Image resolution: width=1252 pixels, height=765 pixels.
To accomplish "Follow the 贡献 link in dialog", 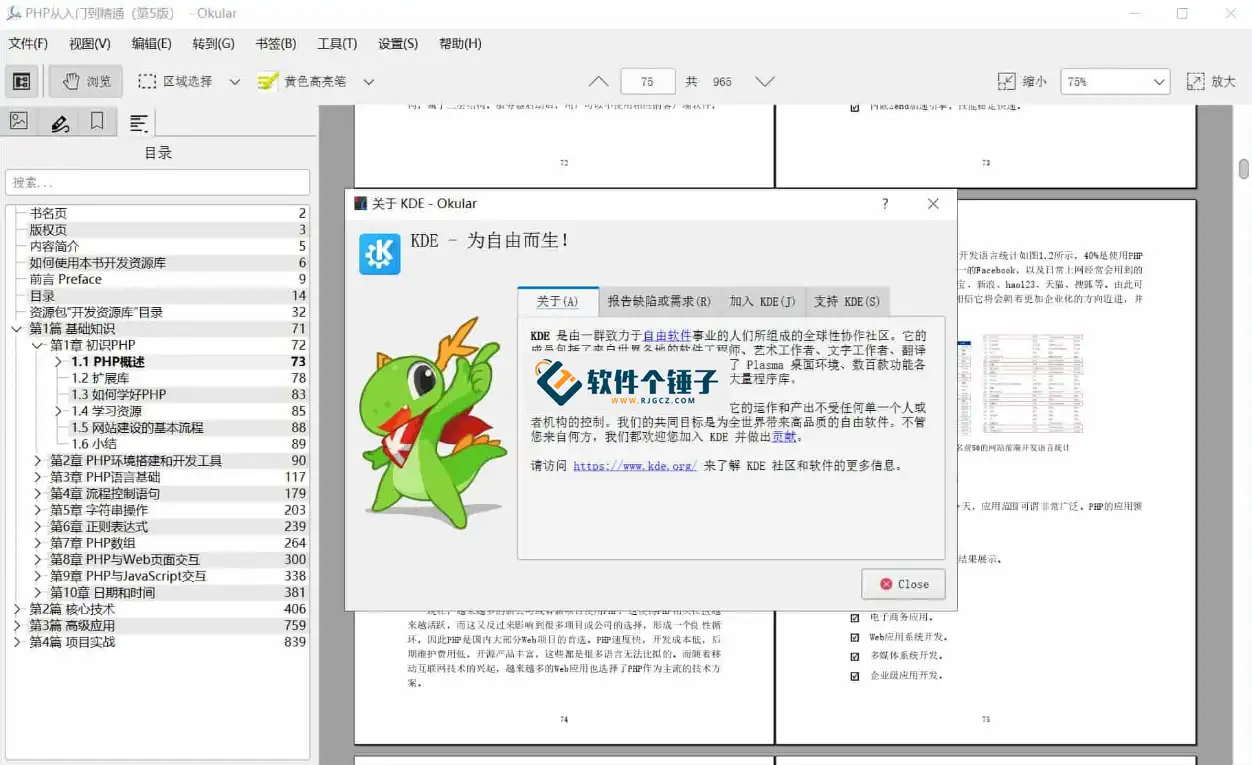I will point(784,437).
